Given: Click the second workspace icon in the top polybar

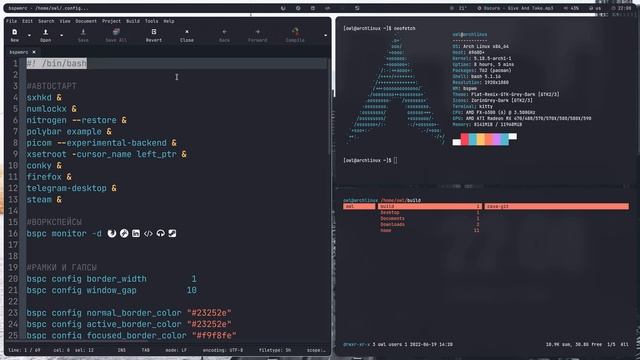Looking at the screenshot, I should pyautogui.click(x=298, y=8).
